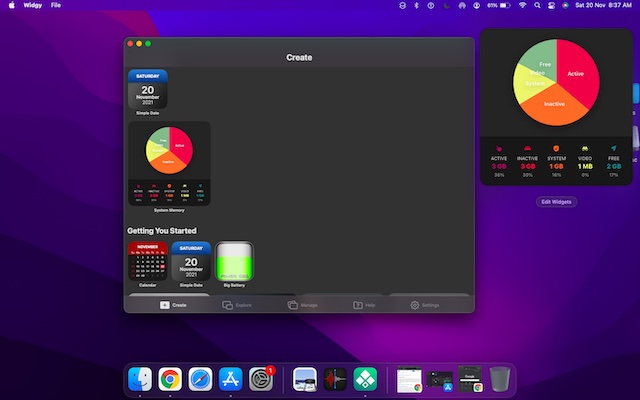Click the Do Not Disturb moon icon
This screenshot has width=640, height=400.
point(447,5)
